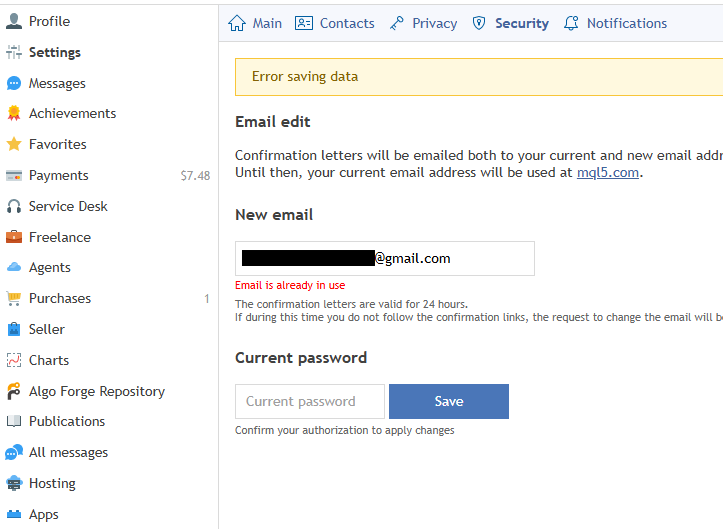Screen dimensions: 723x529
Task: Open Messages via its chat bubble icon
Action: 14,83
